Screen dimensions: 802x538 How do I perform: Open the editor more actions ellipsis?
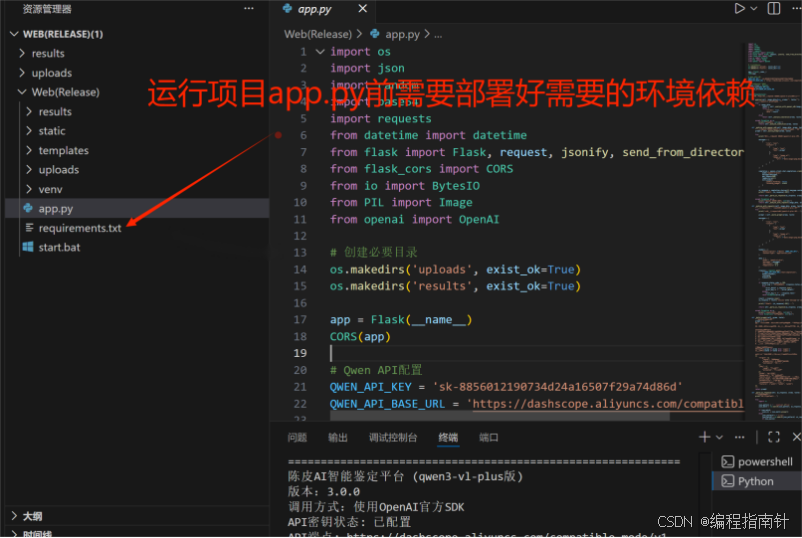[796, 8]
